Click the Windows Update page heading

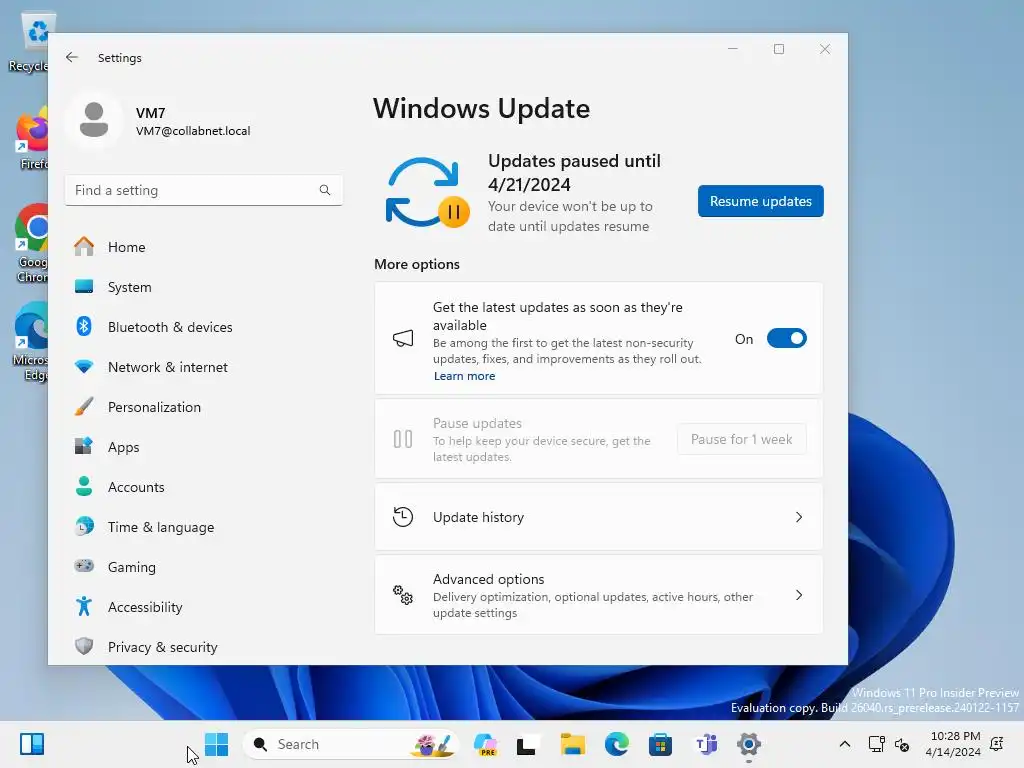(481, 108)
